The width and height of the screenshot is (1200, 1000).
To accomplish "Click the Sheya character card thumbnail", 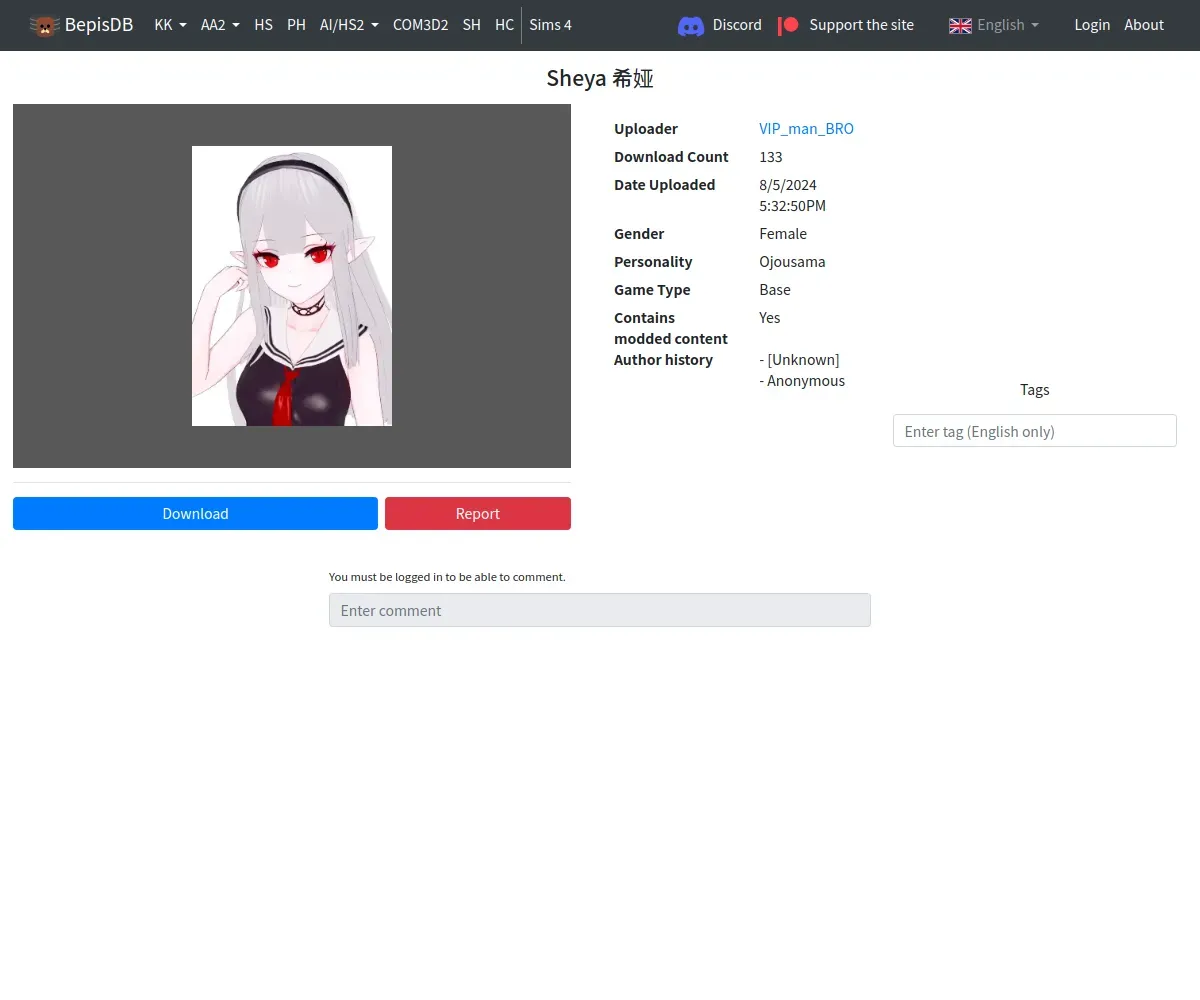I will [292, 286].
